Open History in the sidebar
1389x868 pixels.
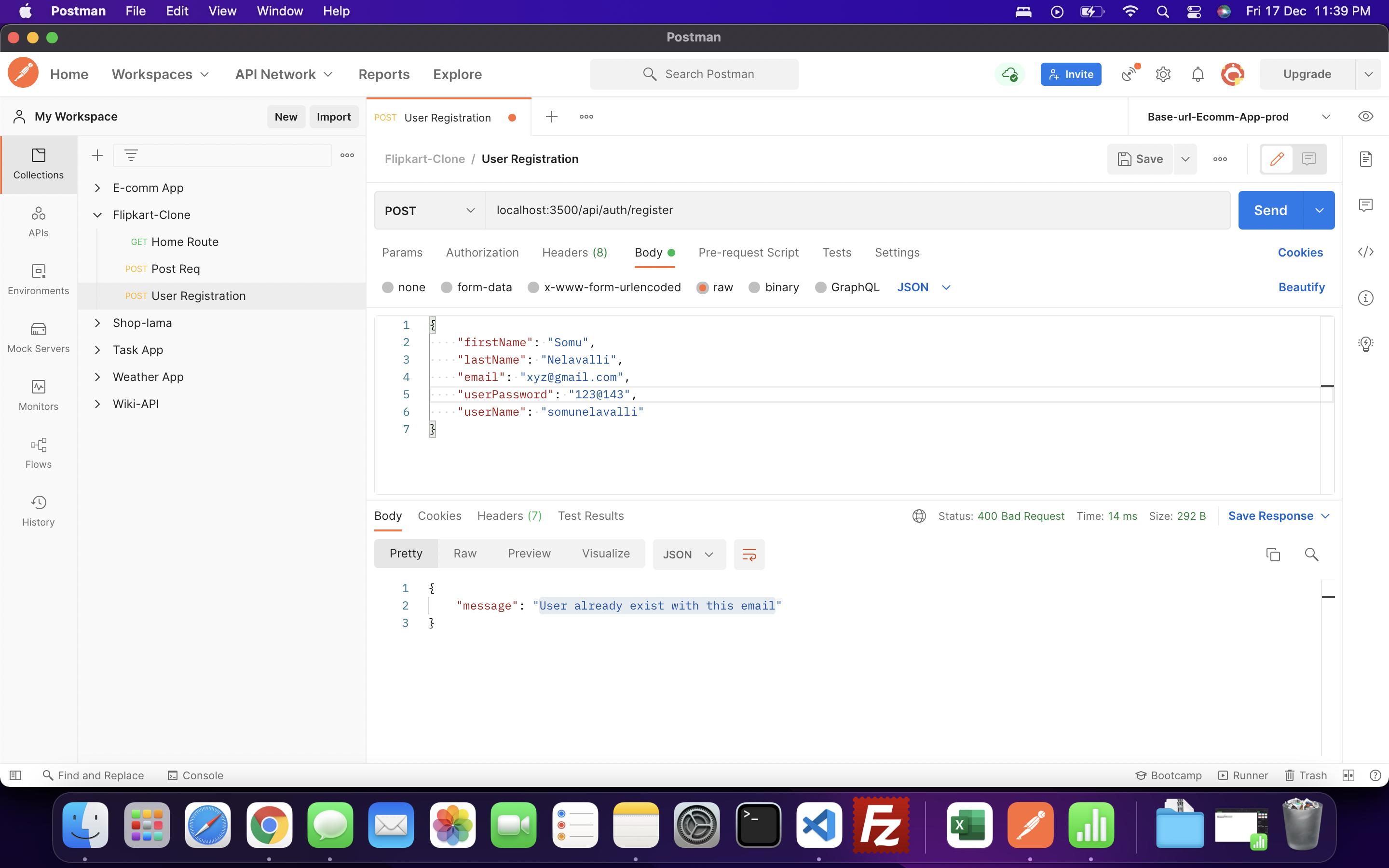coord(39,511)
